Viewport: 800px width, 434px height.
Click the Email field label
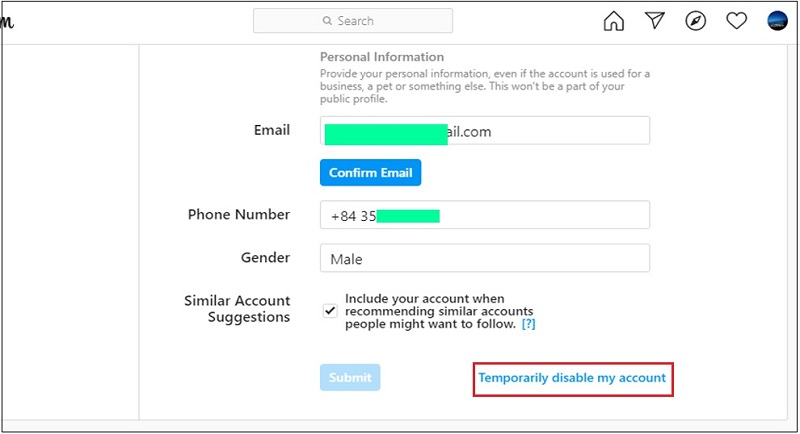(x=271, y=130)
